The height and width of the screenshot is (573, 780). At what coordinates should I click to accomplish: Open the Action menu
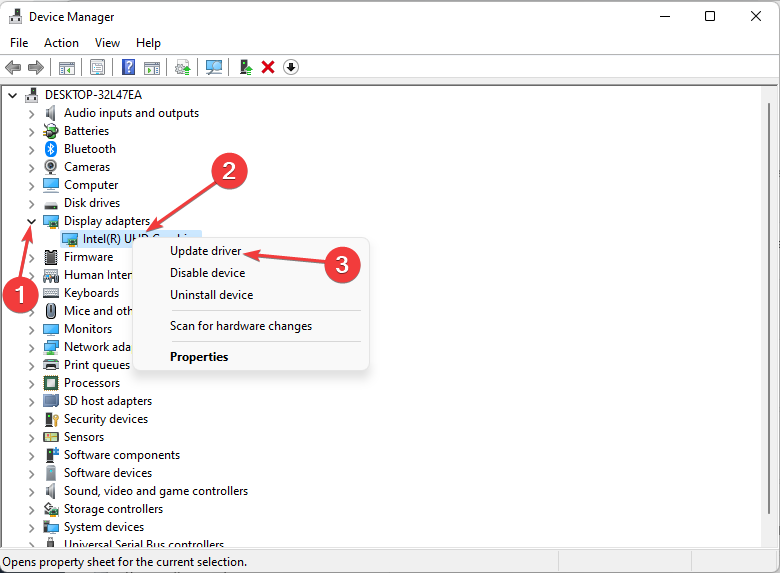(x=61, y=43)
